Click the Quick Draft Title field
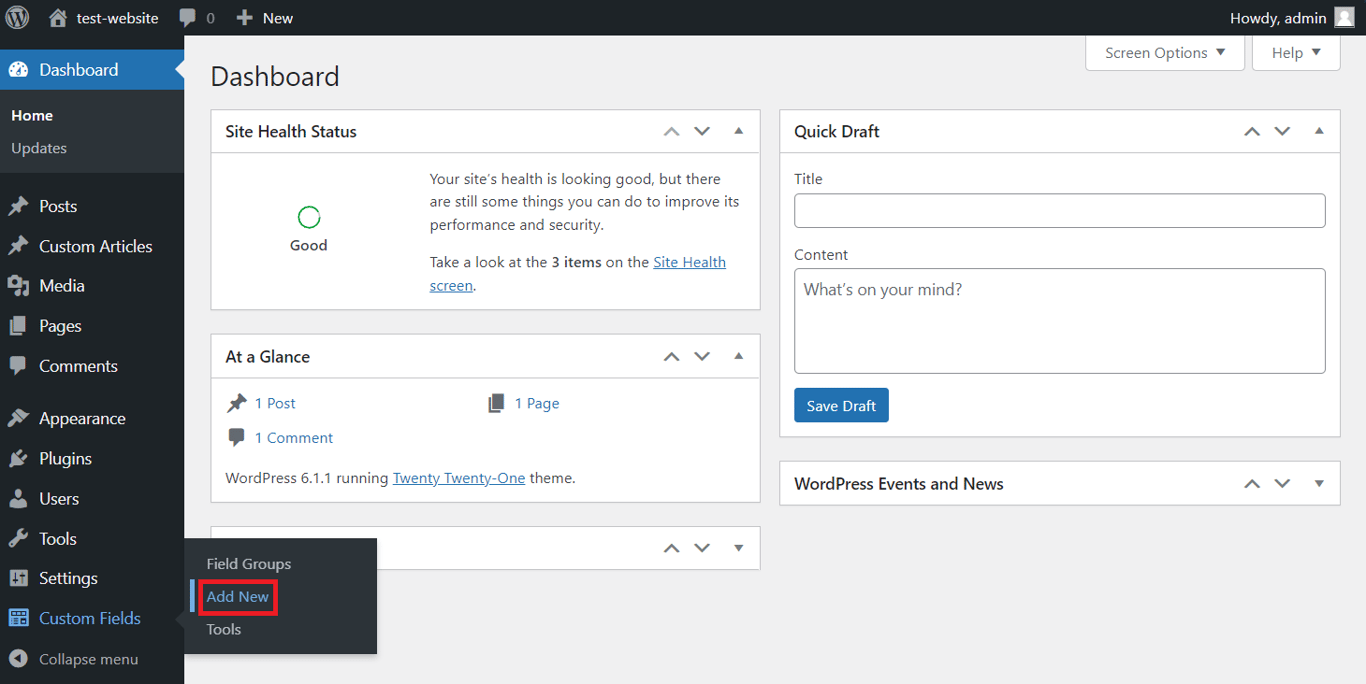The width and height of the screenshot is (1366, 684). pos(1059,210)
